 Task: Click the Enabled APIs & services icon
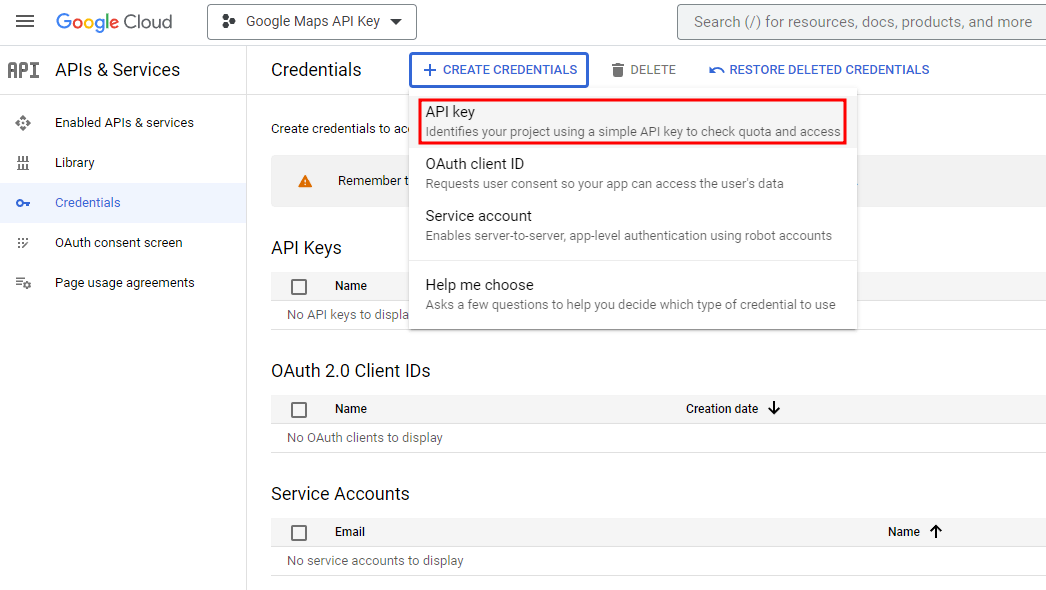coord(23,123)
